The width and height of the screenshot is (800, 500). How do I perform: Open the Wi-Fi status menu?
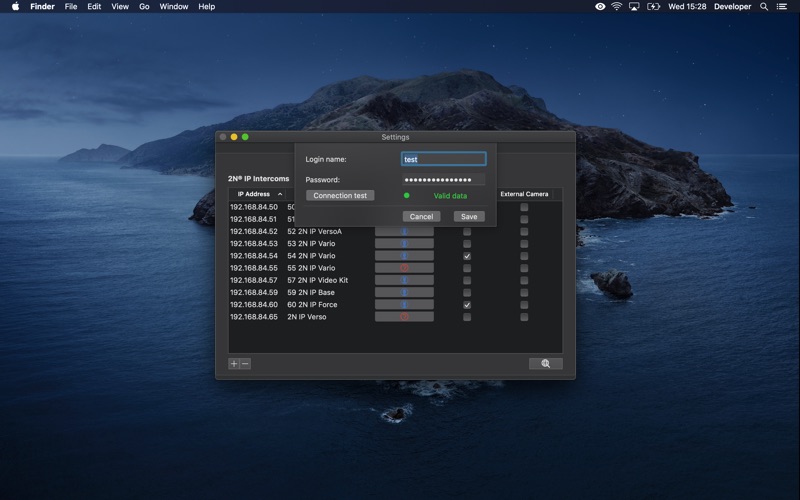pos(617,7)
